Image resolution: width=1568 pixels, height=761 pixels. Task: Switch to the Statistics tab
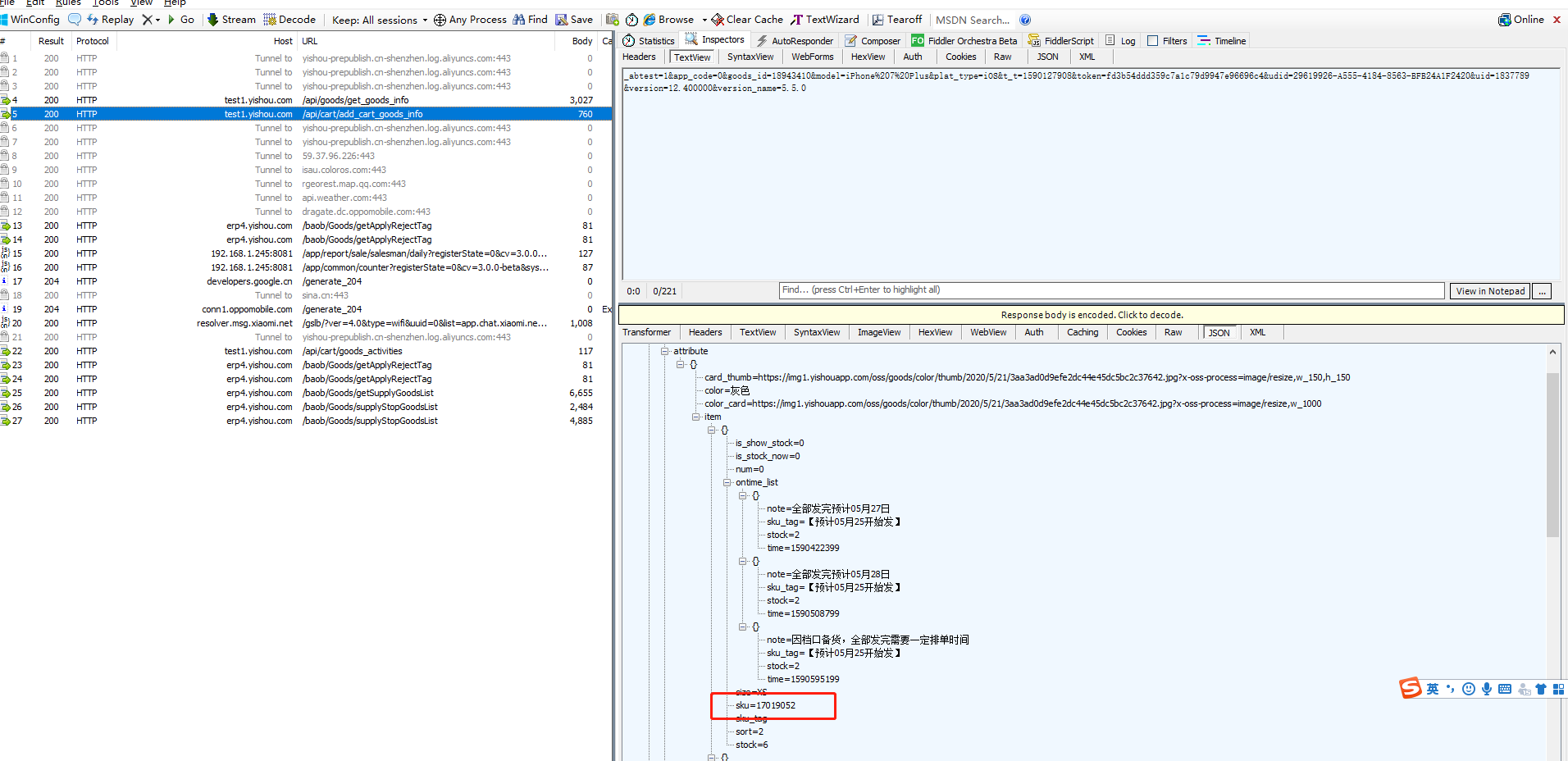pos(649,40)
